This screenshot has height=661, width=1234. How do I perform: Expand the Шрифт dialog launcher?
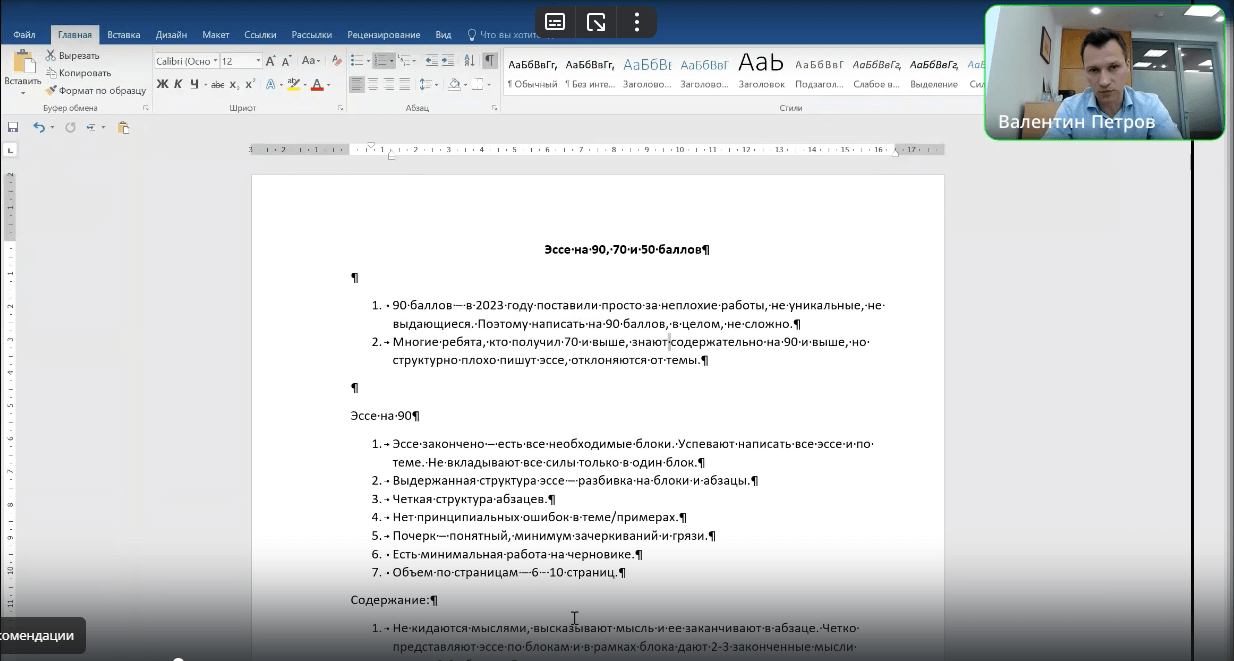tap(341, 108)
